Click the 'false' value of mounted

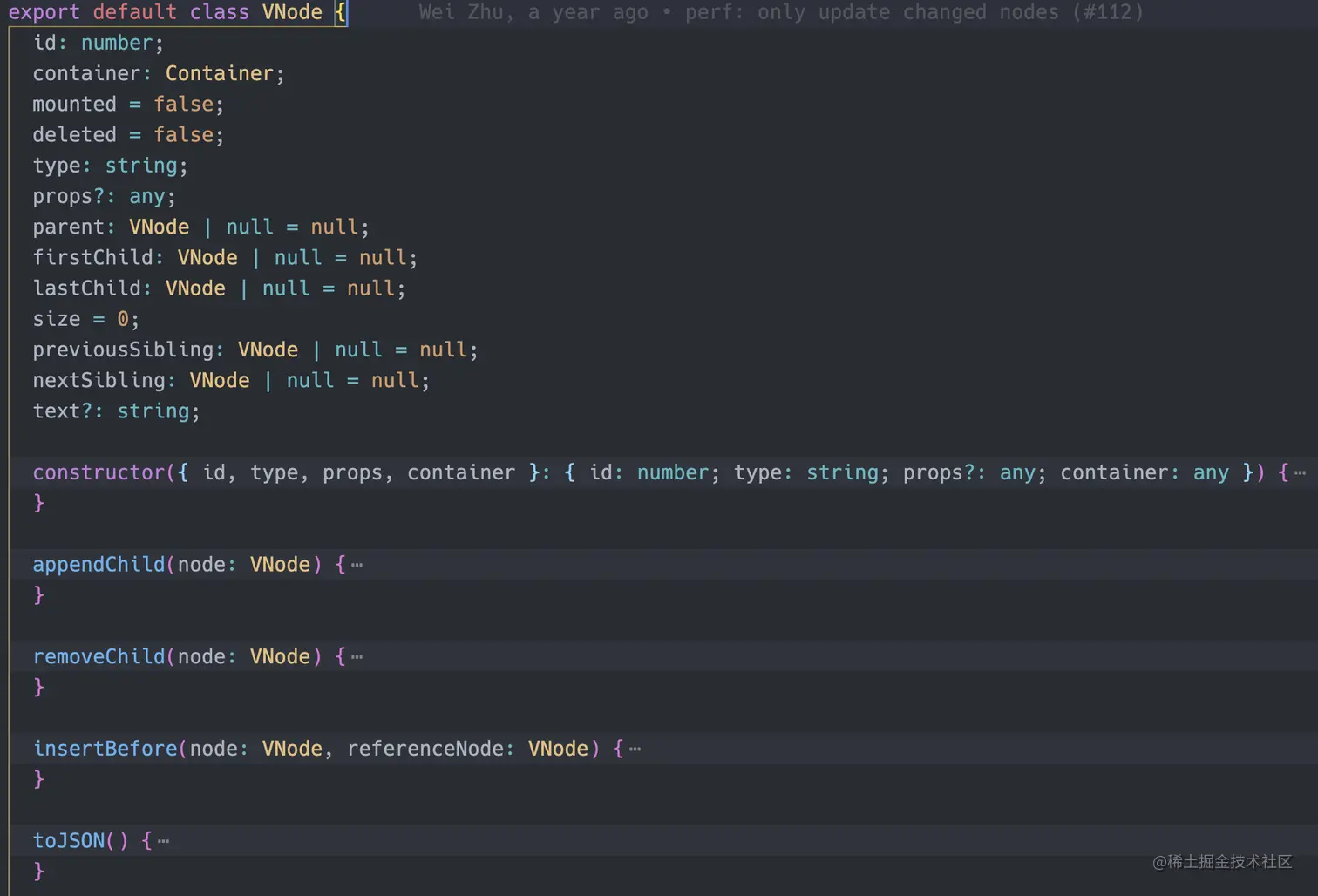pyautogui.click(x=183, y=104)
